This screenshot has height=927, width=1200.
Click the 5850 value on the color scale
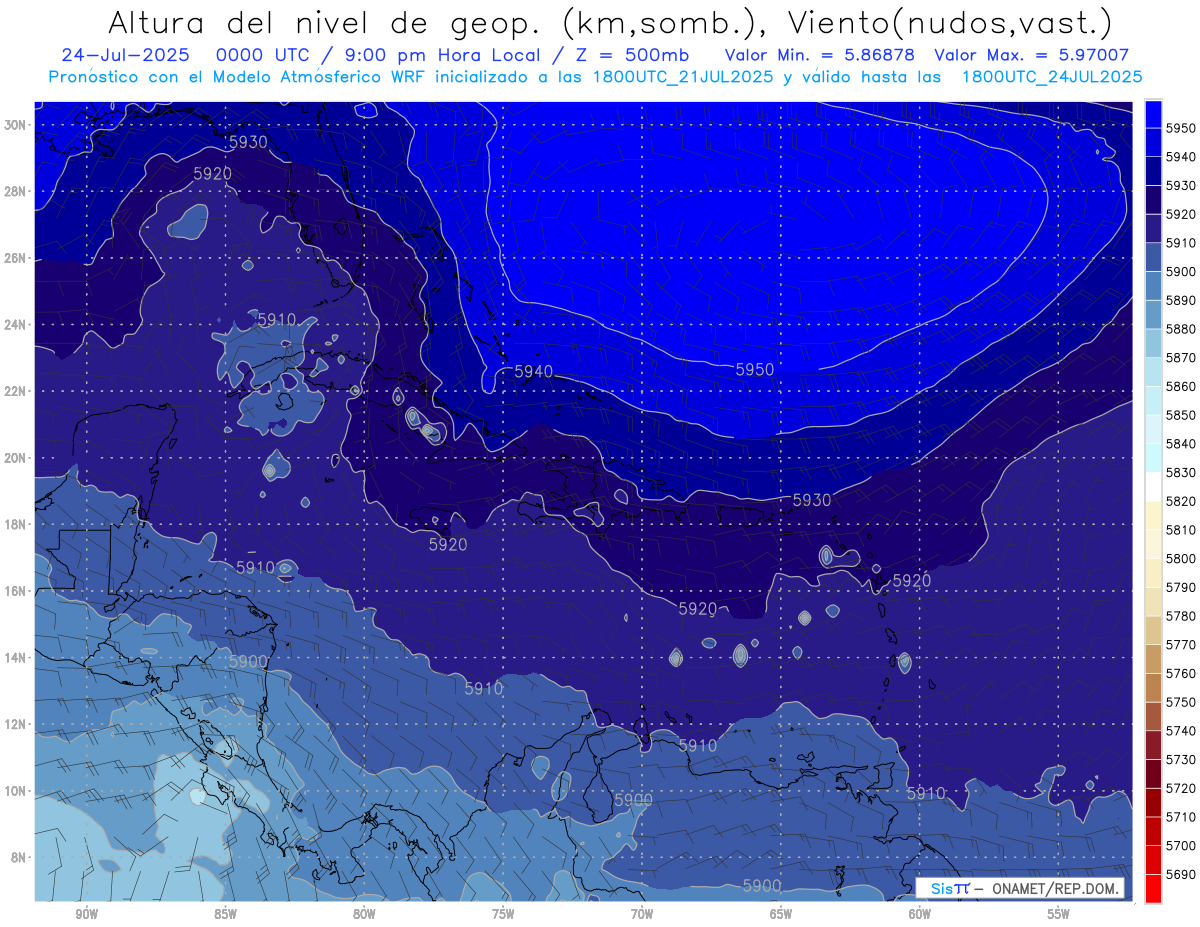point(1181,415)
